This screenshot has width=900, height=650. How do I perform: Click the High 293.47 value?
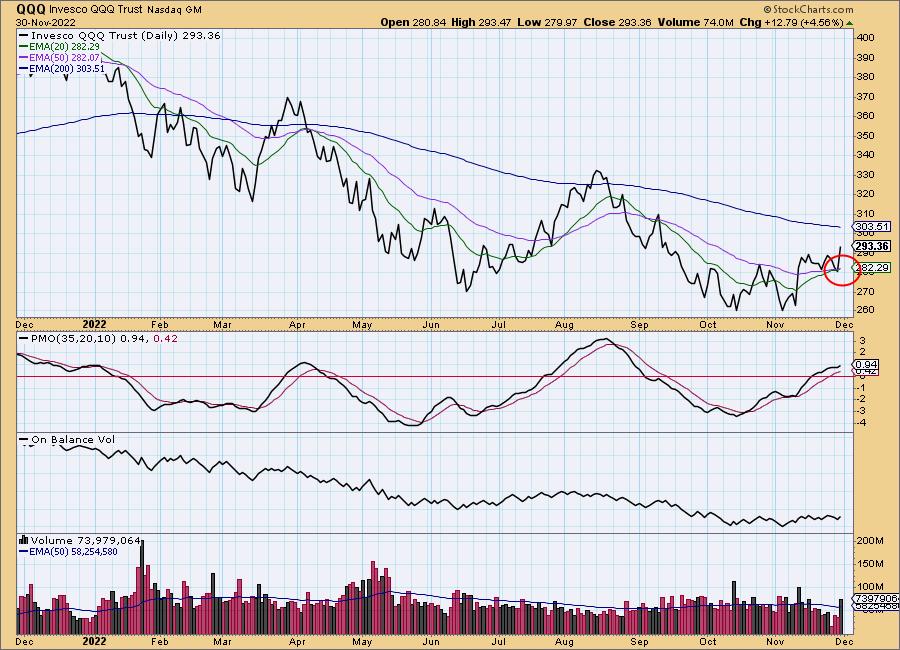click(x=481, y=22)
